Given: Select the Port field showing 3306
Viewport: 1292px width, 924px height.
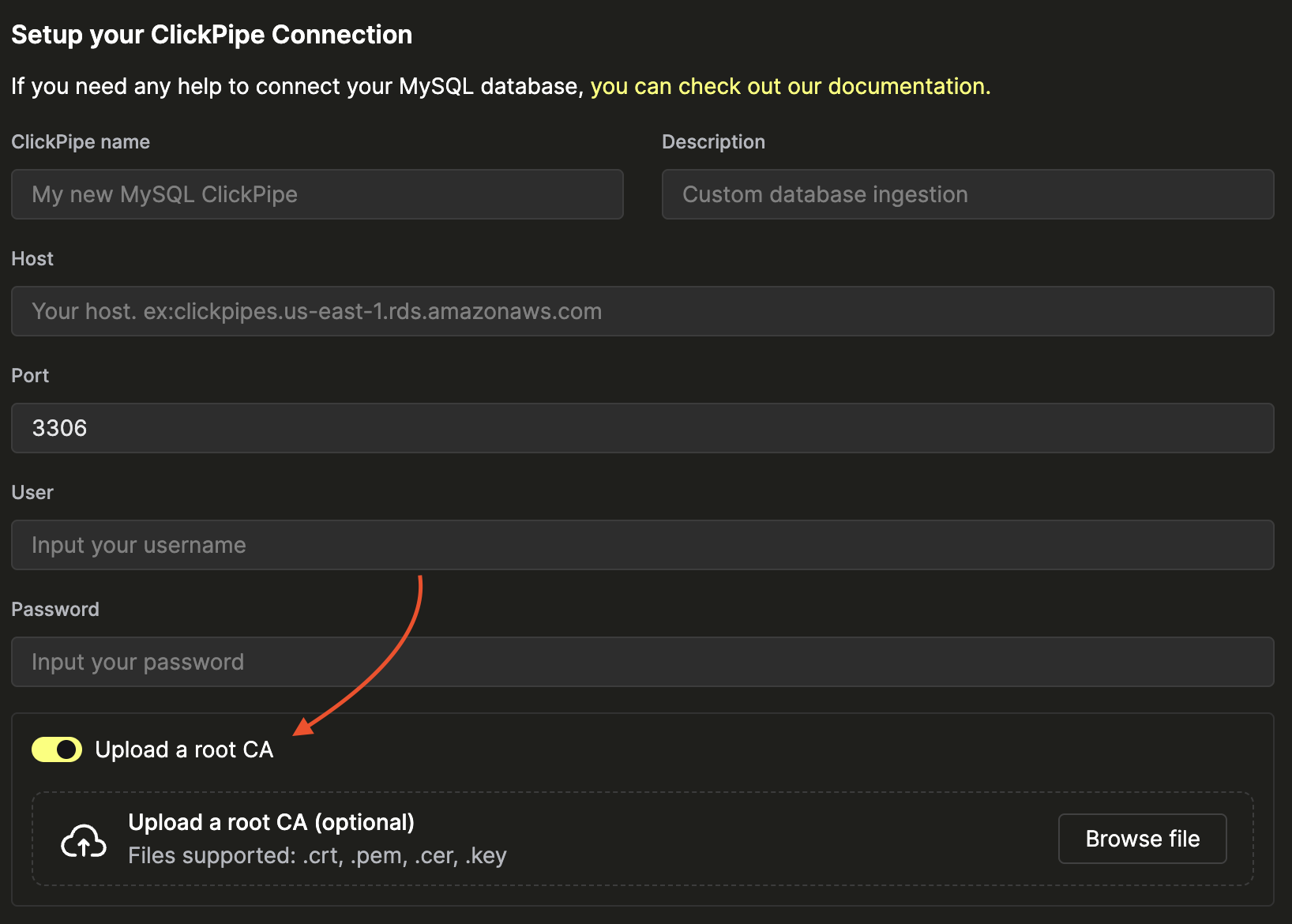Looking at the screenshot, I should [x=643, y=428].
